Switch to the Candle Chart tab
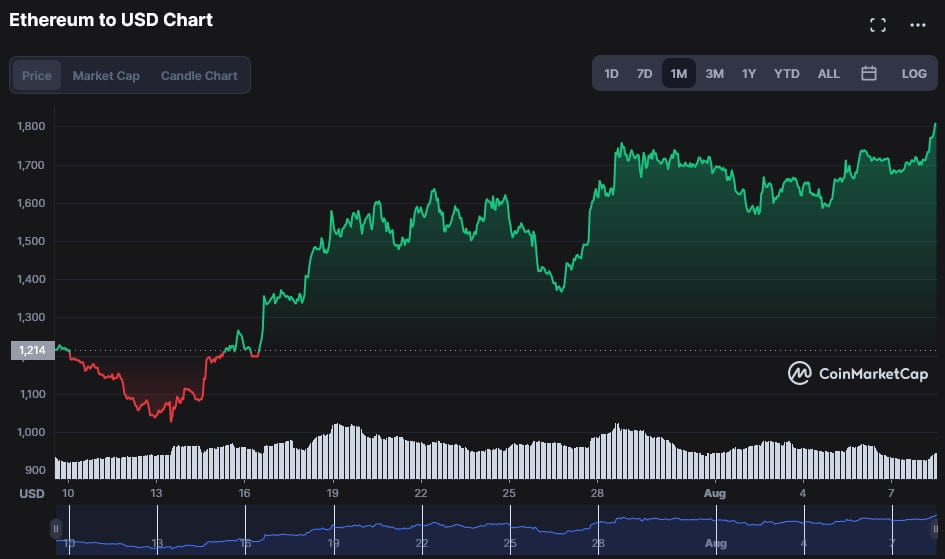The height and width of the screenshot is (559, 945). point(199,75)
